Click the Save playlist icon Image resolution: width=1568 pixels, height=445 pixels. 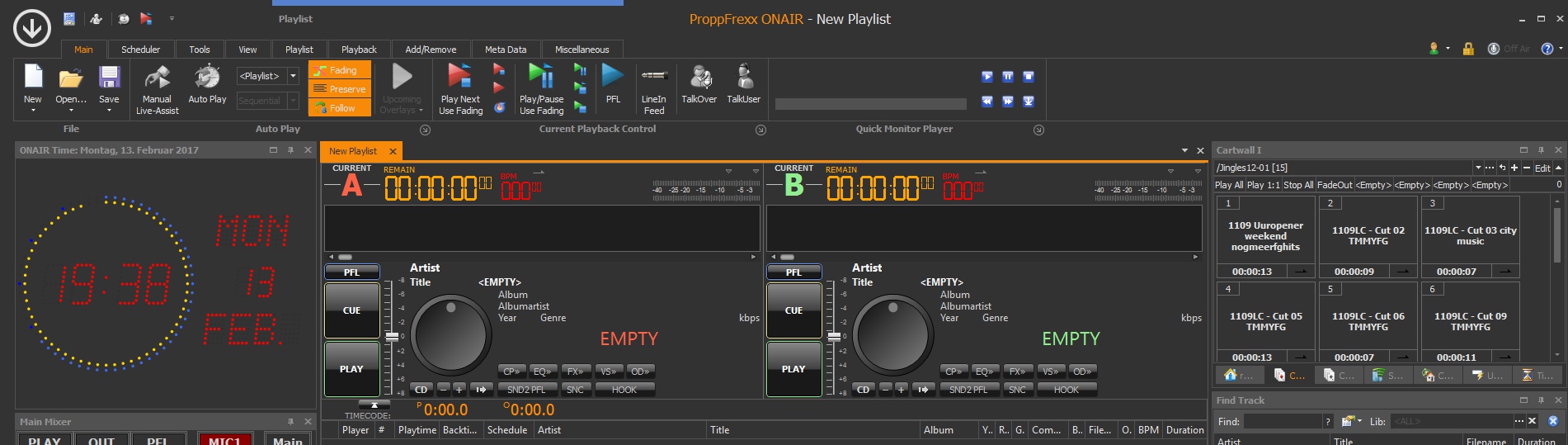[109, 78]
